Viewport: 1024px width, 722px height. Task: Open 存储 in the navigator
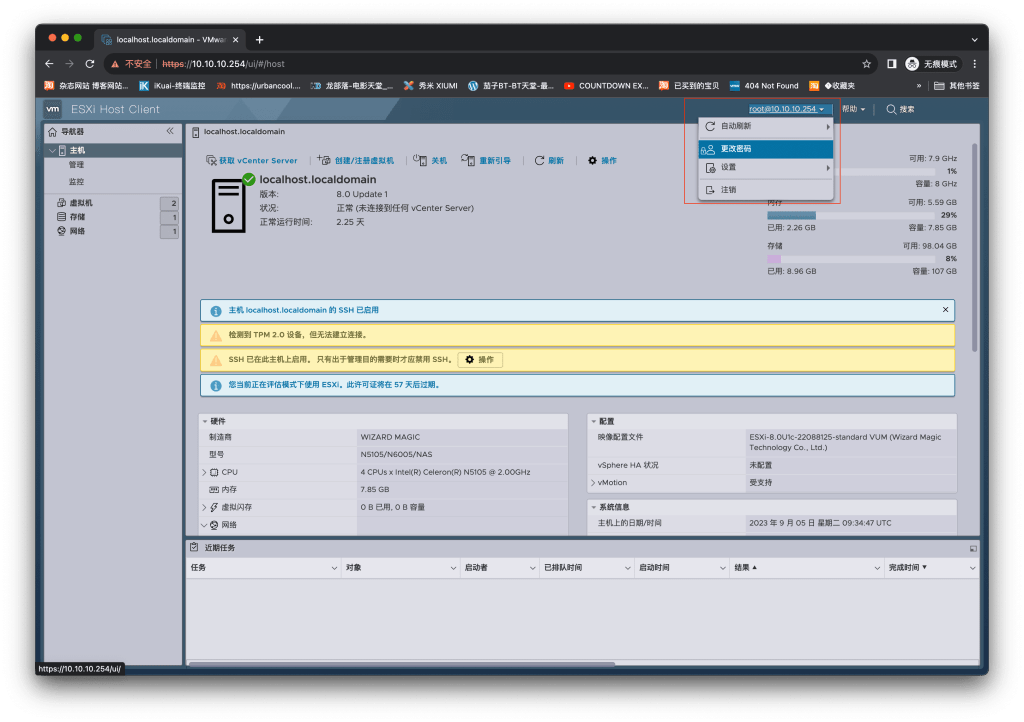[x=77, y=217]
